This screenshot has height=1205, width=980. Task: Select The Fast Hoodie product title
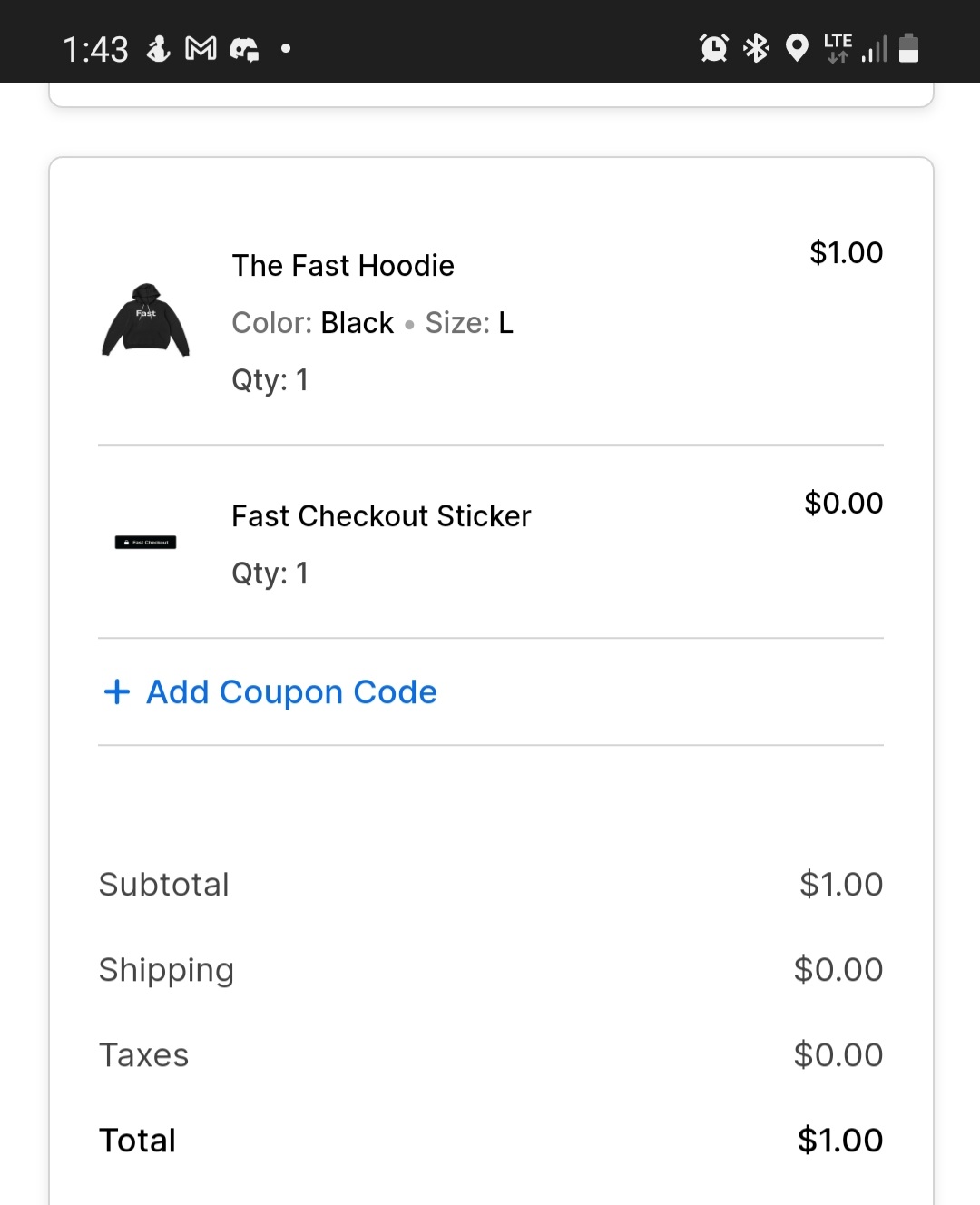pyautogui.click(x=343, y=266)
